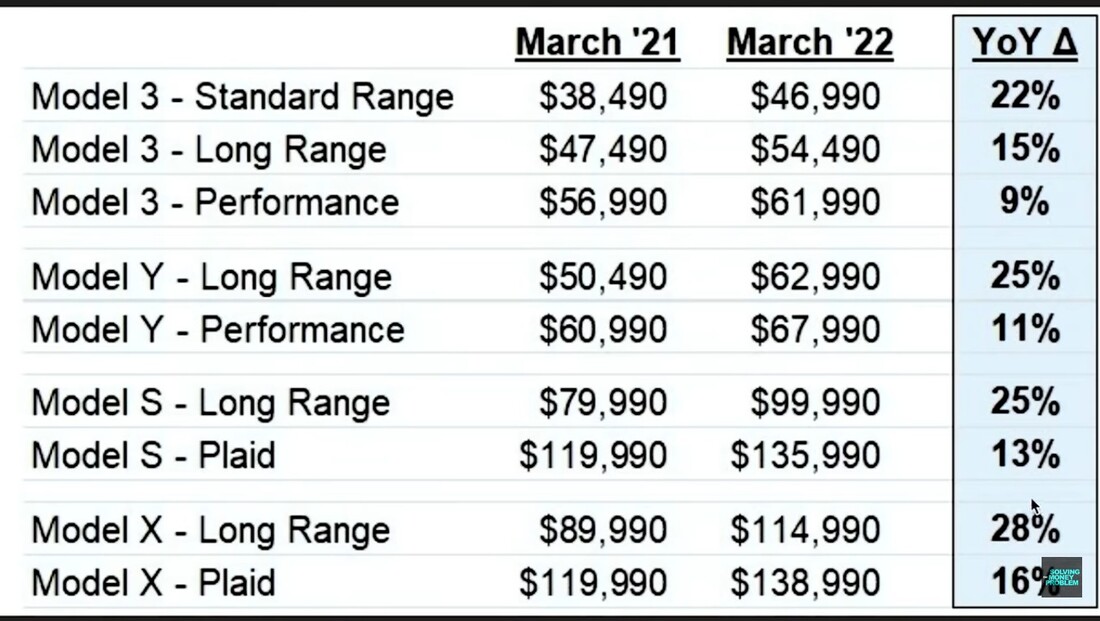Click the Solving Money Problem logo watermark
The height and width of the screenshot is (621, 1100).
point(1061,577)
